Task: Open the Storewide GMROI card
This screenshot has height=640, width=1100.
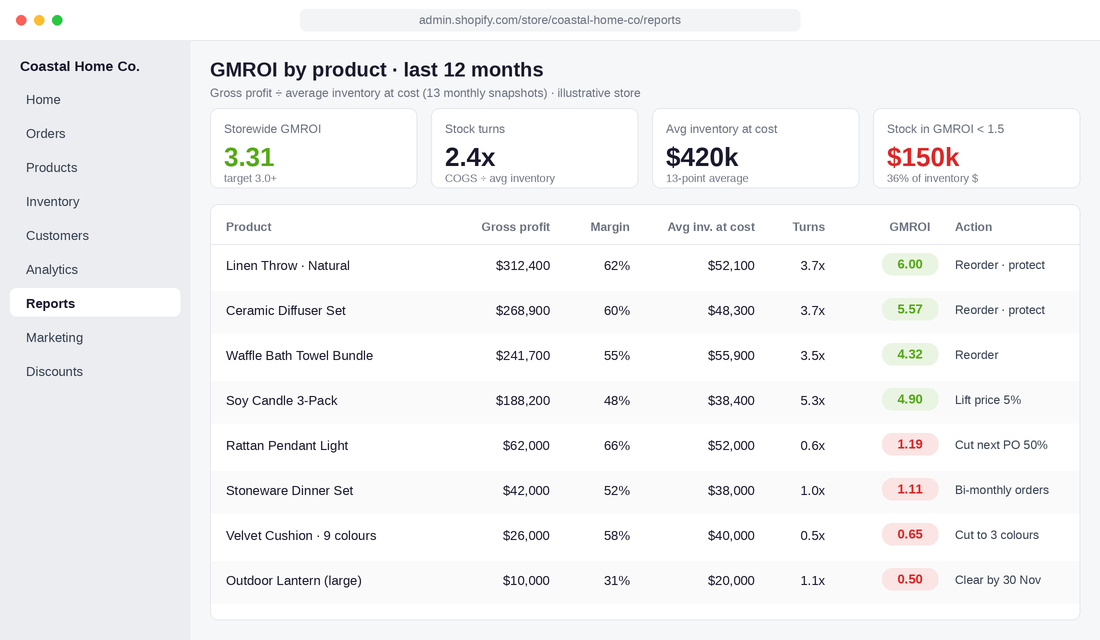Action: (314, 148)
